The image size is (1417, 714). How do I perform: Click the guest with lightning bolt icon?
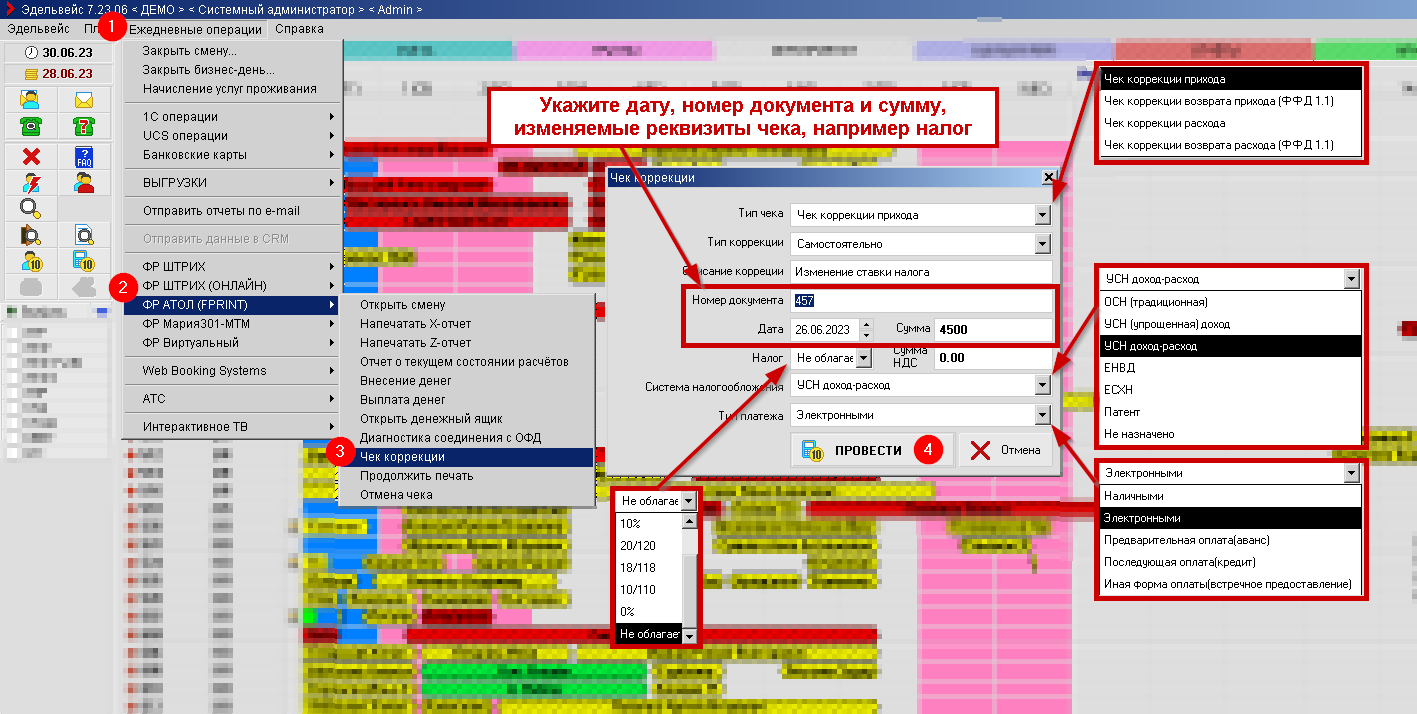click(x=30, y=183)
